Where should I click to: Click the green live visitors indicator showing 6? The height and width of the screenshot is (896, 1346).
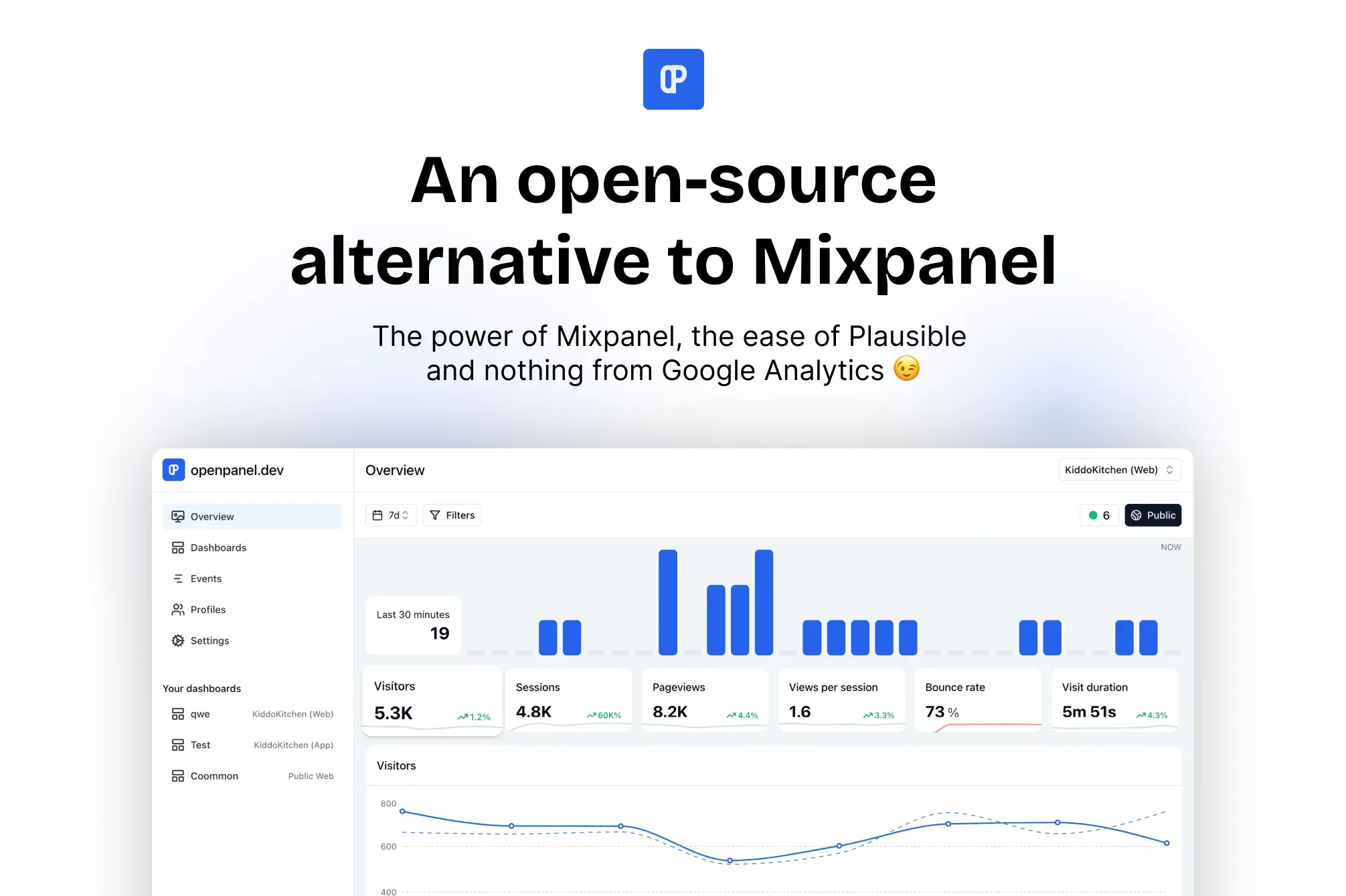(x=1098, y=515)
